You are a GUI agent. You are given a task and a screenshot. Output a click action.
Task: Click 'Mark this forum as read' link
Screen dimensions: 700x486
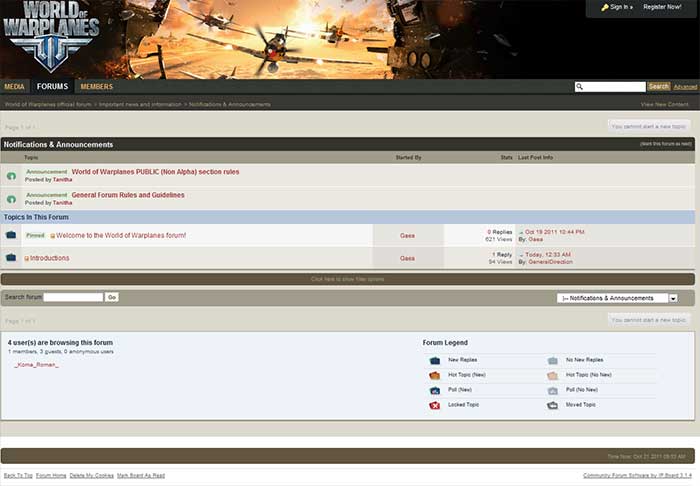pos(665,144)
